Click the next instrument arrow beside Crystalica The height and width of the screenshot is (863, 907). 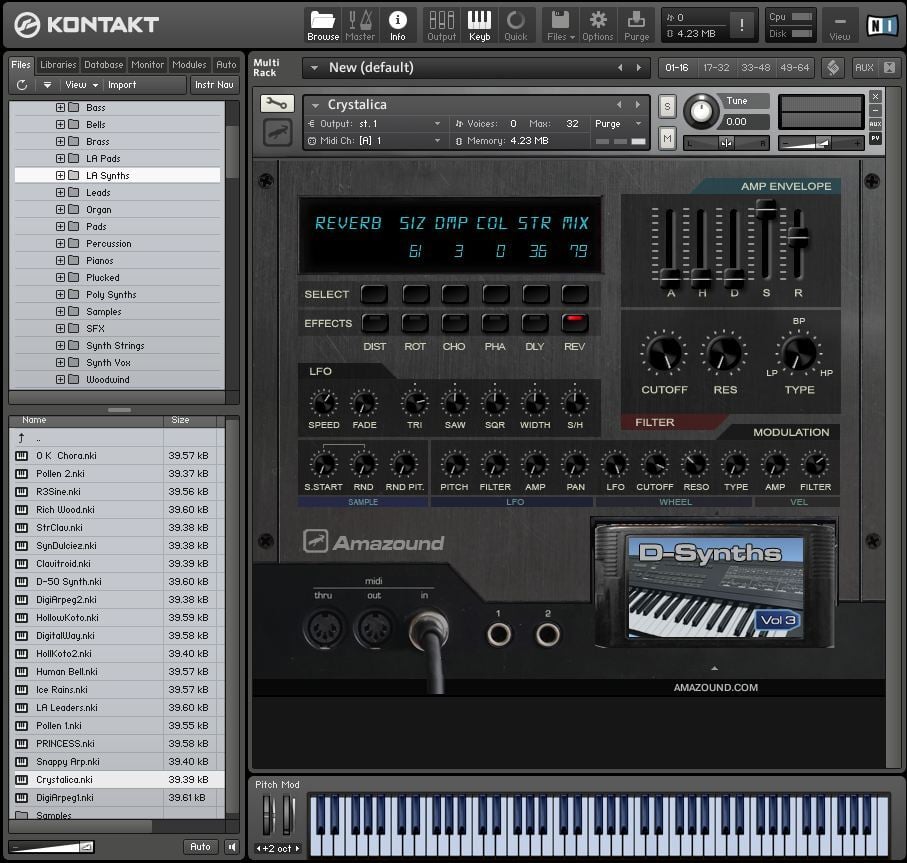click(x=638, y=105)
